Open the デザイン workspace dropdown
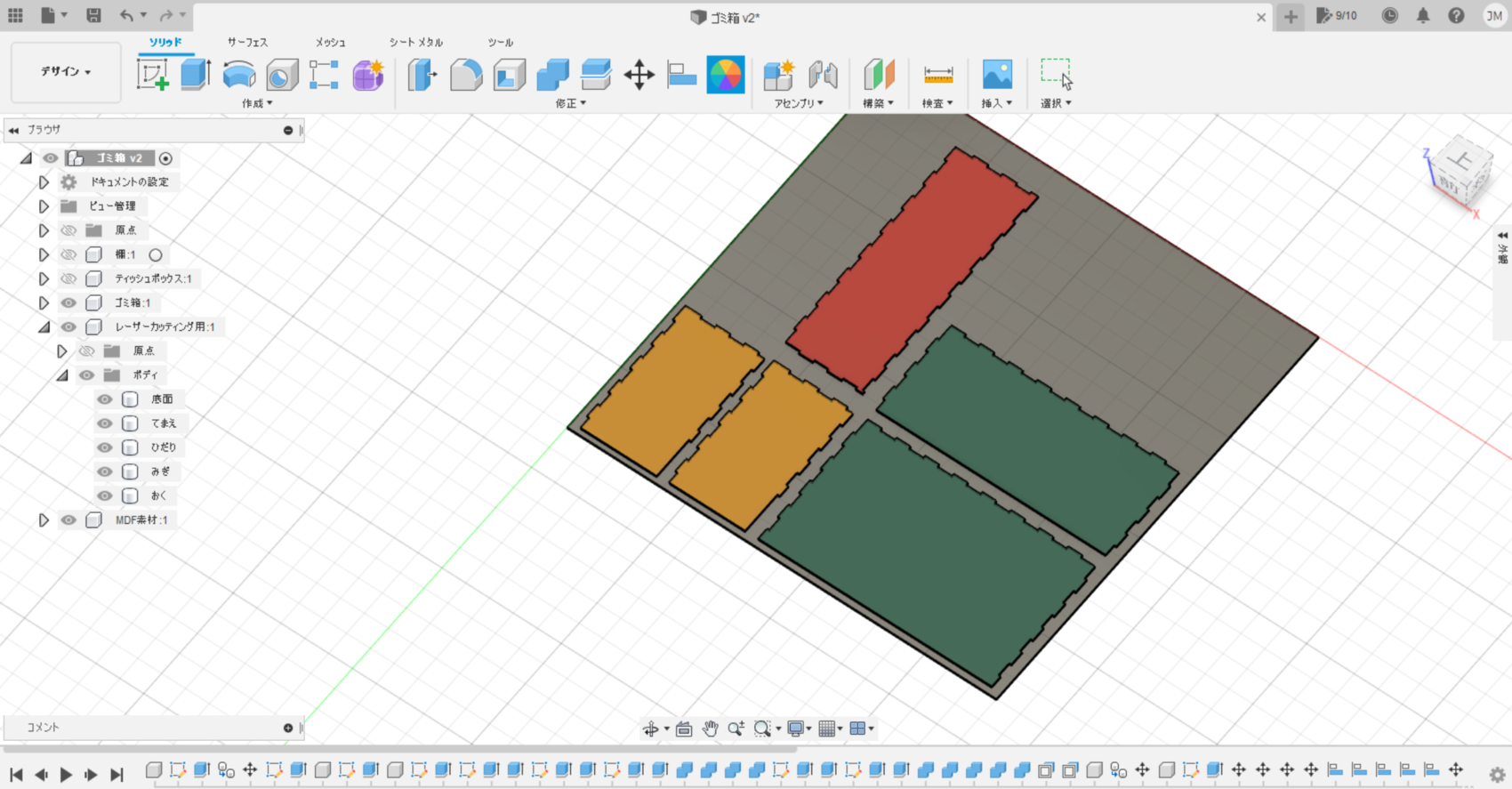Image resolution: width=1512 pixels, height=789 pixels. coord(66,71)
